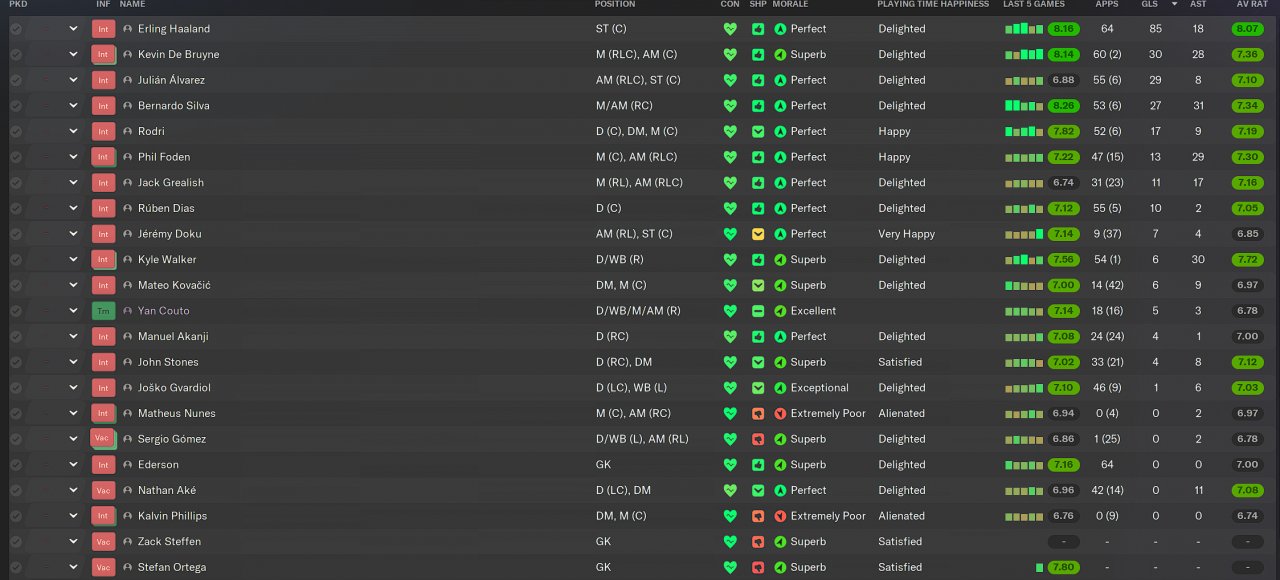
Task: Click the player profile icon beside Phil Foden
Action: click(x=127, y=157)
